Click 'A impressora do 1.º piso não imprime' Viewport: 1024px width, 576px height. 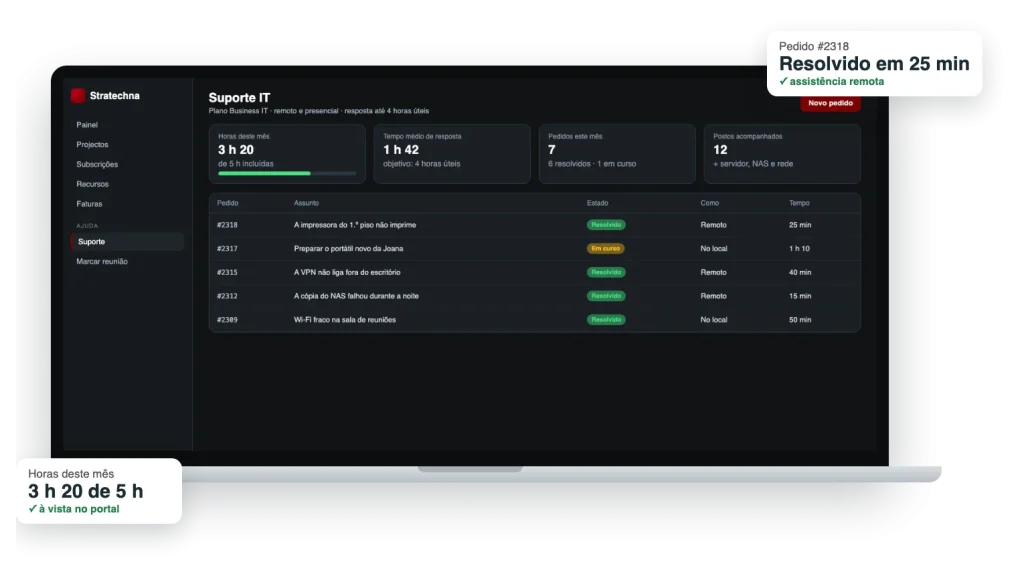pos(355,225)
